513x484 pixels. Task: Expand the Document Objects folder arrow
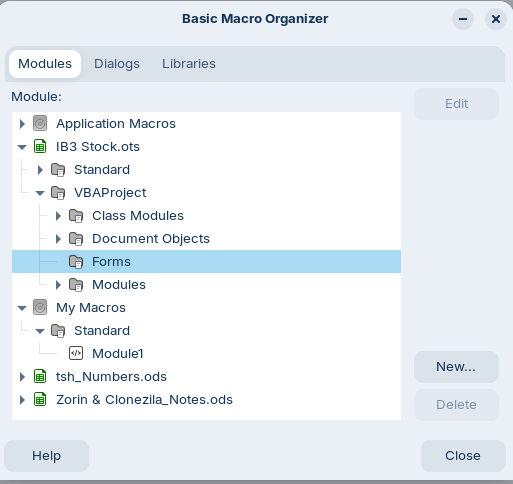coord(58,239)
